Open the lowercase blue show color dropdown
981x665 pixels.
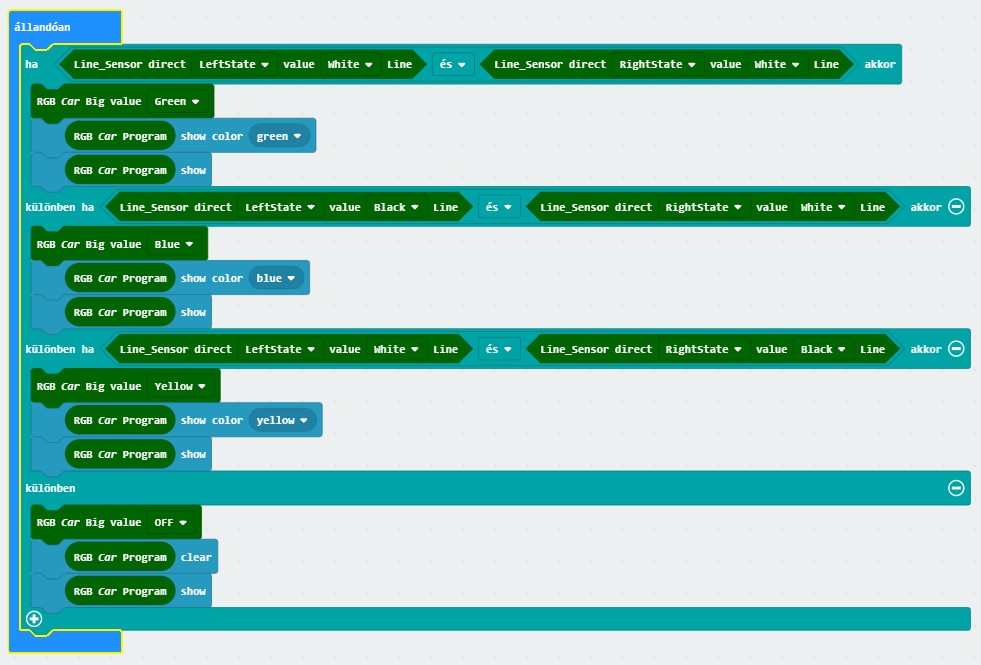point(276,278)
